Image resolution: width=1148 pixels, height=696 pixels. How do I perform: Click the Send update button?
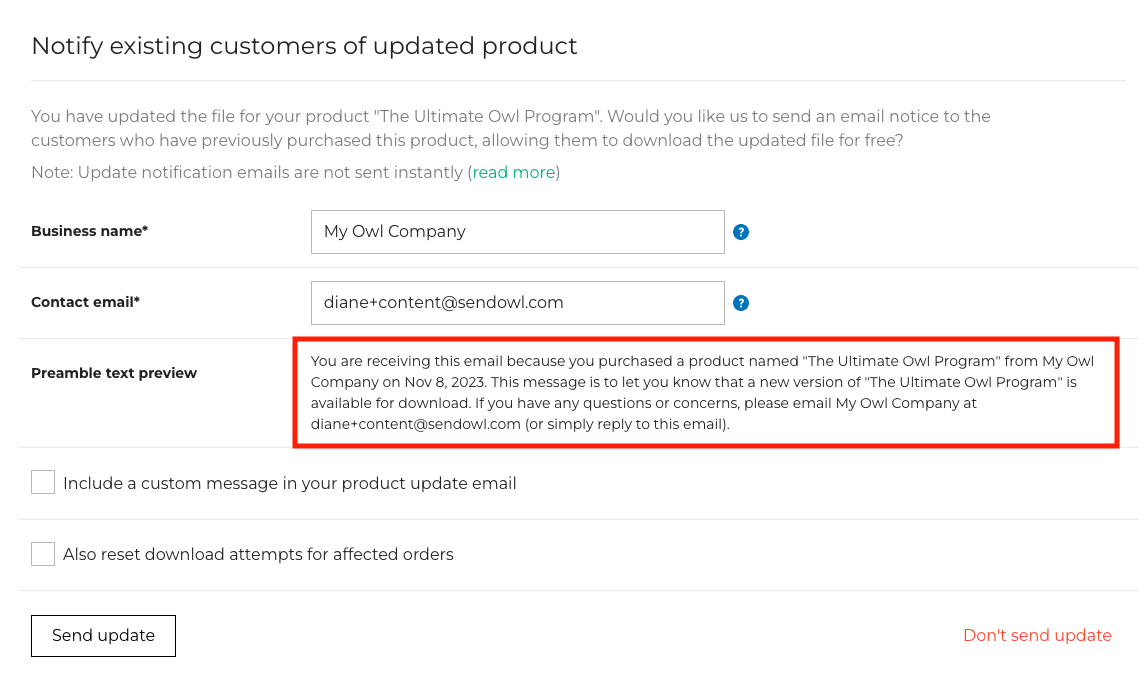[103, 636]
